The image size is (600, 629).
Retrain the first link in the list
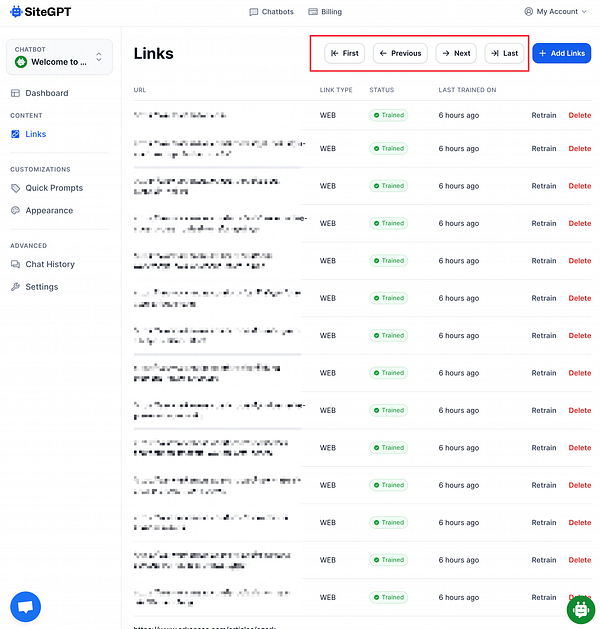(544, 116)
